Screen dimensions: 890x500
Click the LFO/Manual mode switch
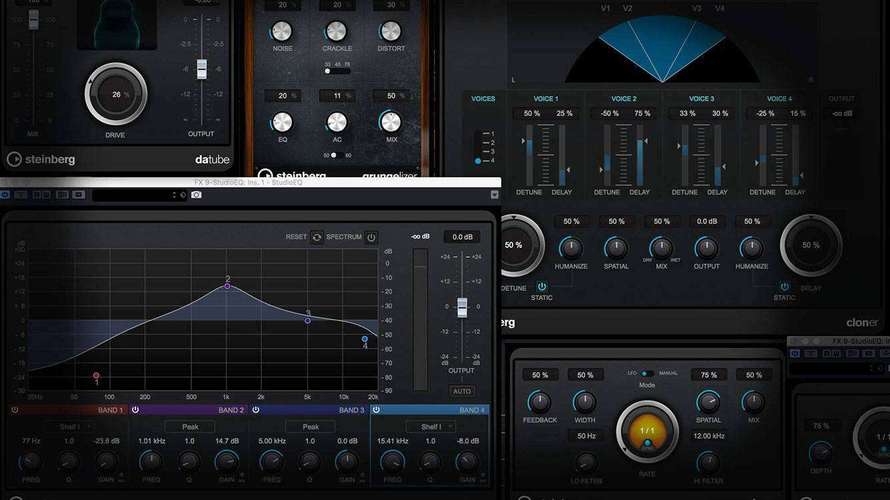[646, 373]
